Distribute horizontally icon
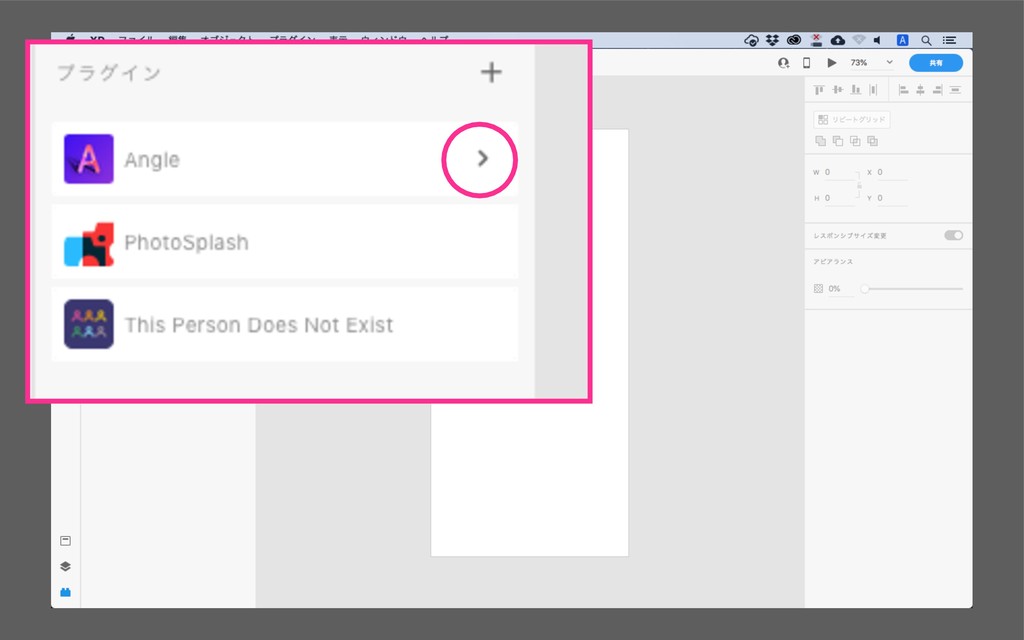Image resolution: width=1024 pixels, height=640 pixels. [x=873, y=89]
